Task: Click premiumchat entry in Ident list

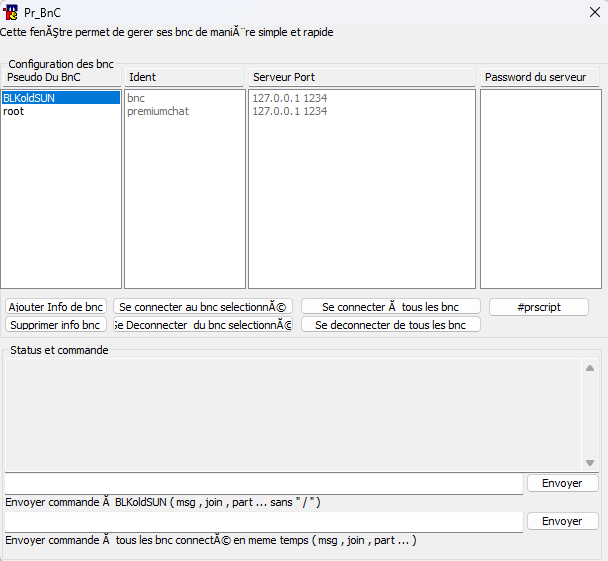Action: pos(185,111)
